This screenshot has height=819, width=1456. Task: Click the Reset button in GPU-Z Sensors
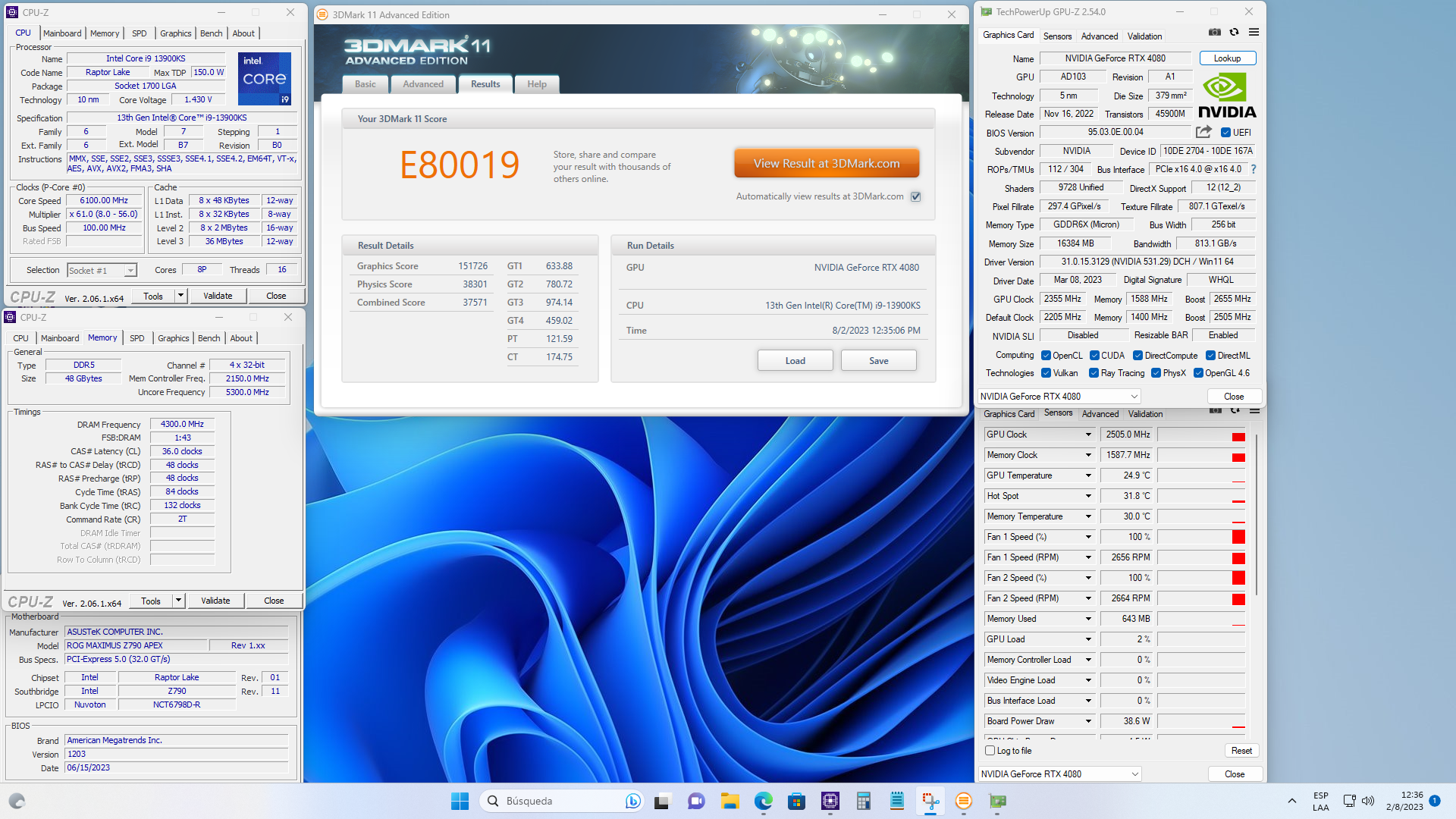pos(1241,751)
